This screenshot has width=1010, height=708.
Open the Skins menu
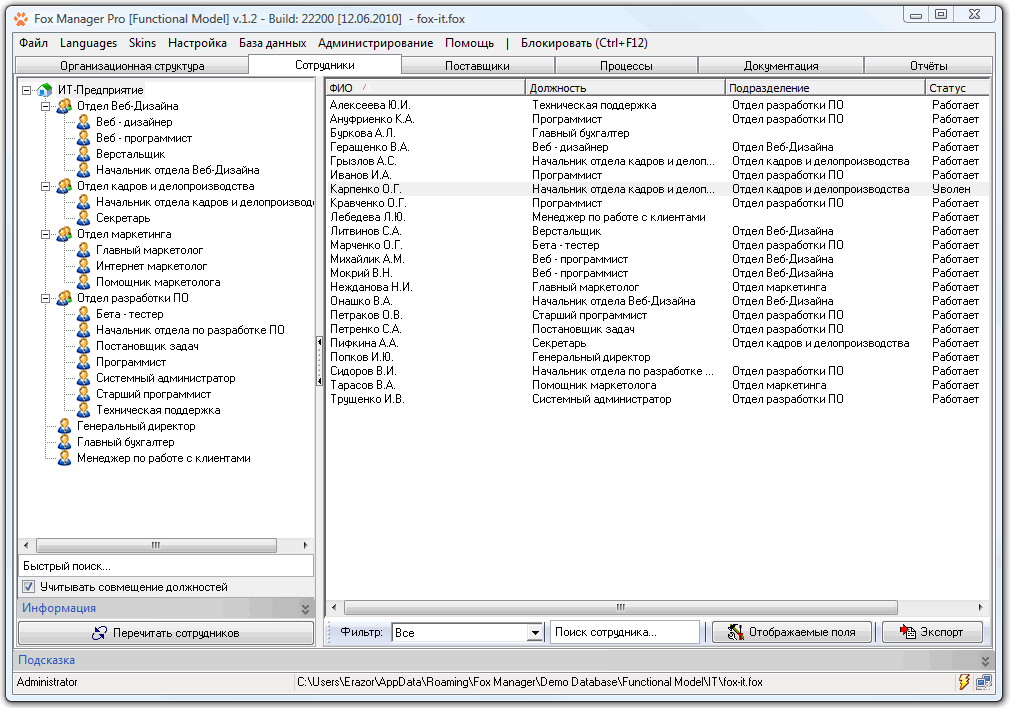tap(142, 43)
